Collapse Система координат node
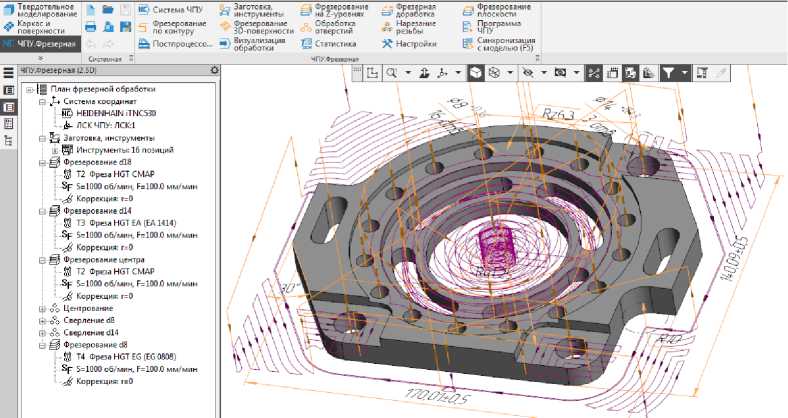 point(43,101)
